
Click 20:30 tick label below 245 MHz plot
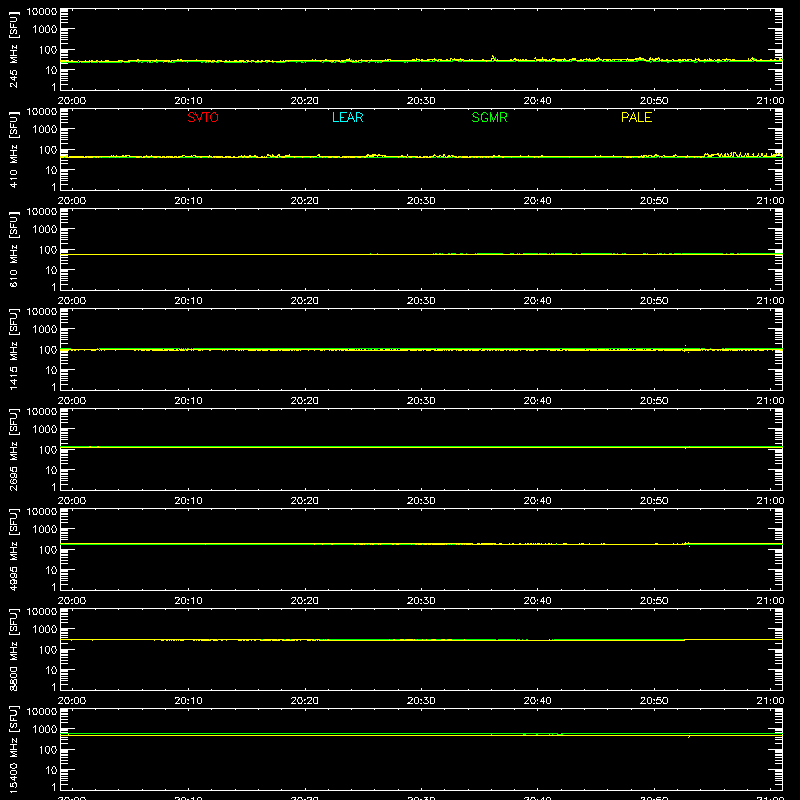coord(421,101)
